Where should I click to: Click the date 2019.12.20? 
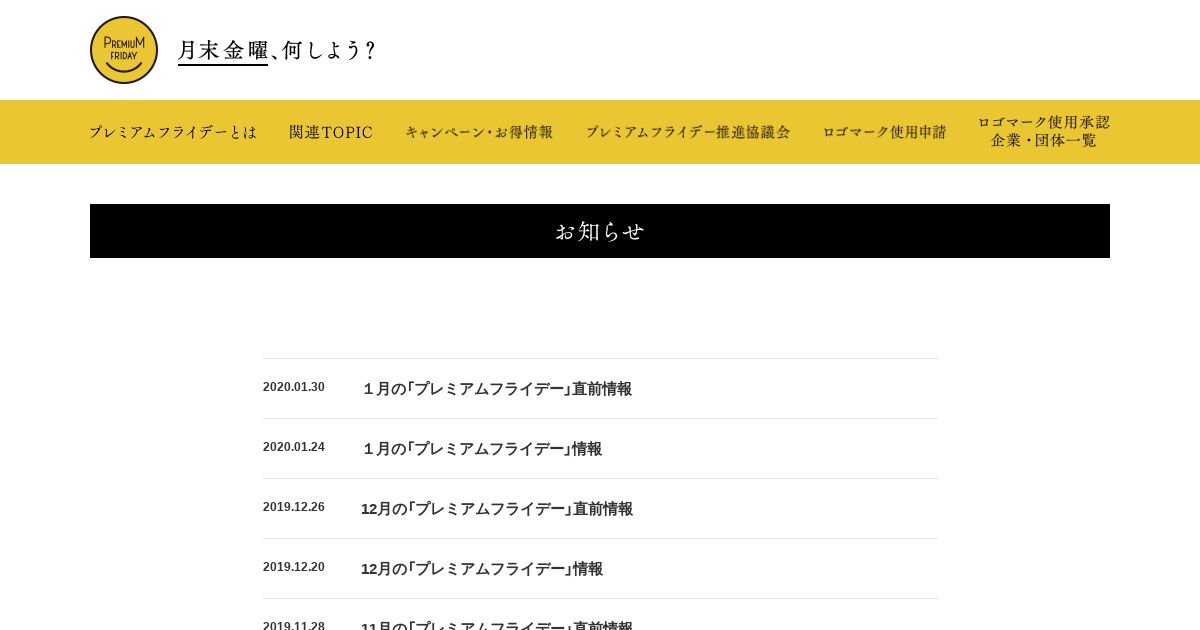(x=294, y=567)
